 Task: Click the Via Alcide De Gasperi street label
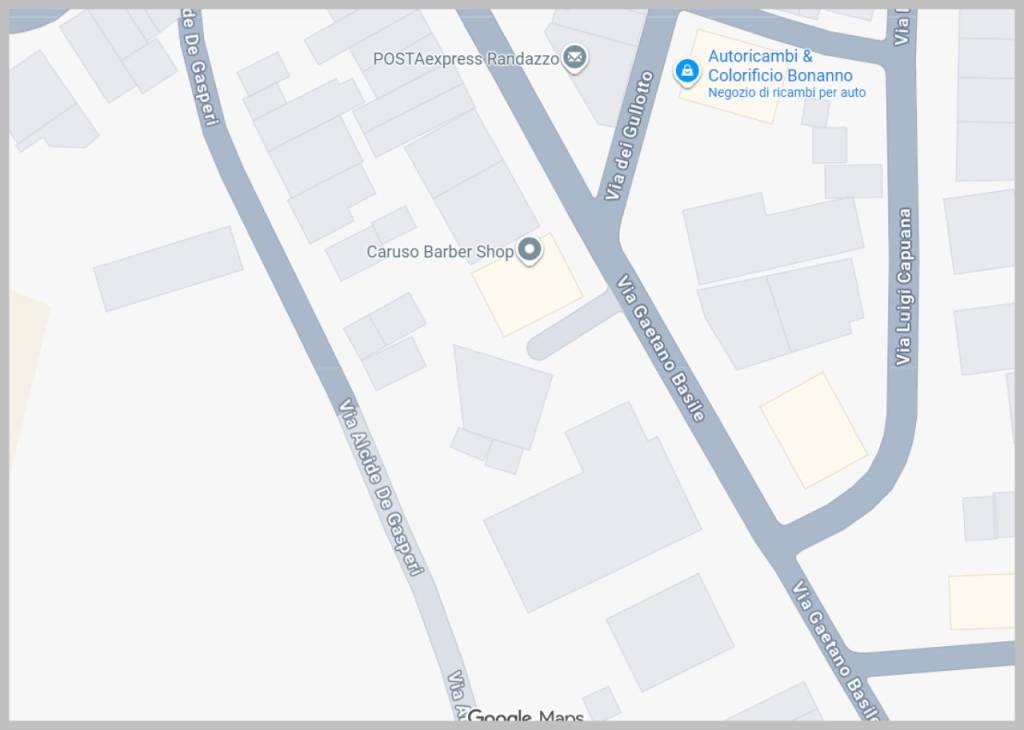380,486
